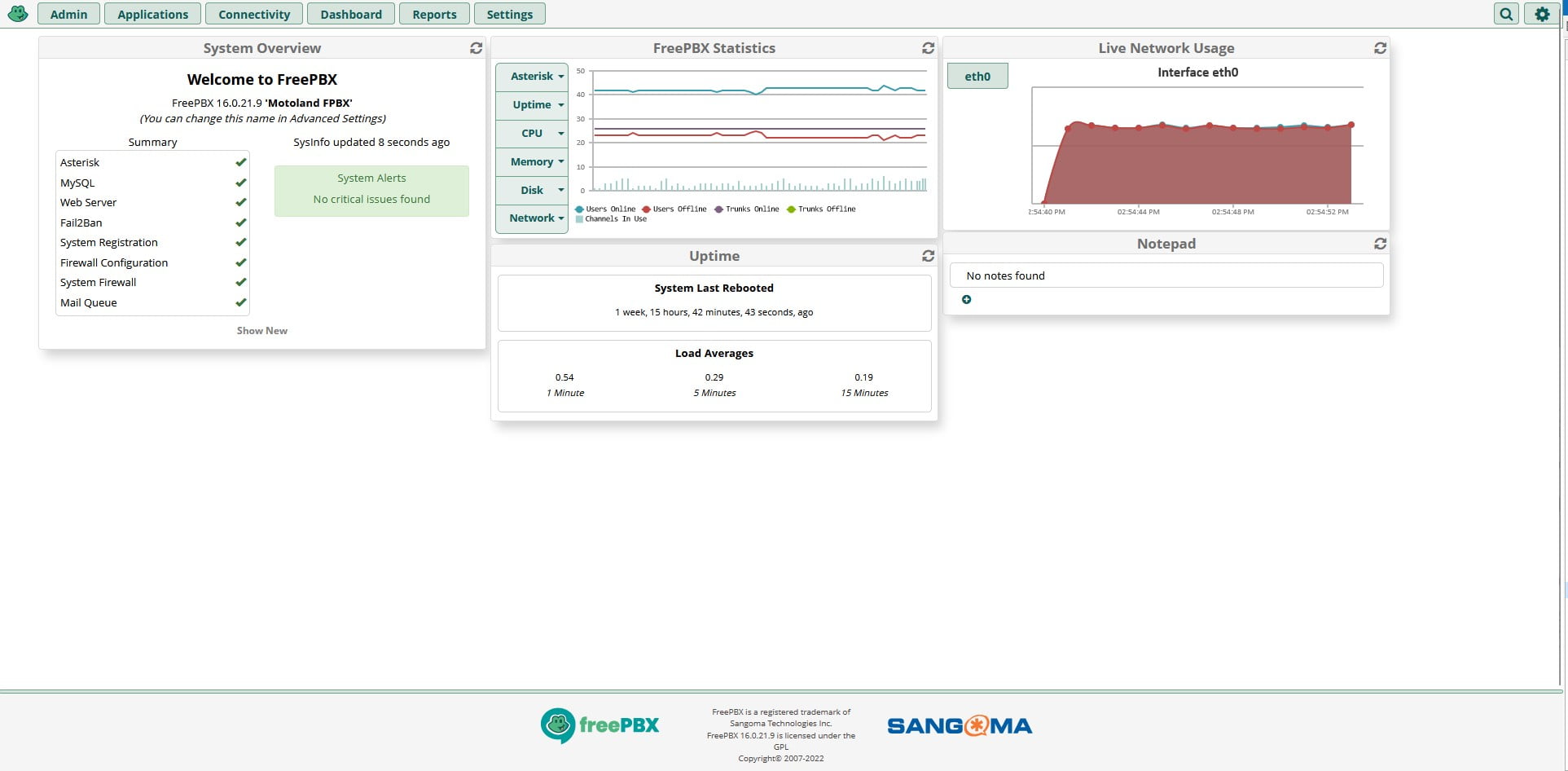The height and width of the screenshot is (771, 1568).
Task: Click the Asterisk status checkmark
Action: click(x=241, y=162)
